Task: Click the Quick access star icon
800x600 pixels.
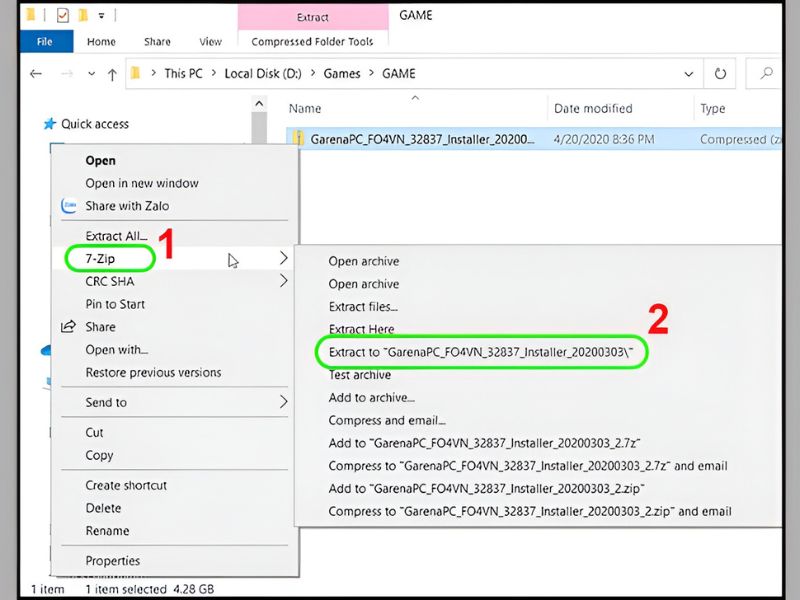Action: click(x=48, y=124)
